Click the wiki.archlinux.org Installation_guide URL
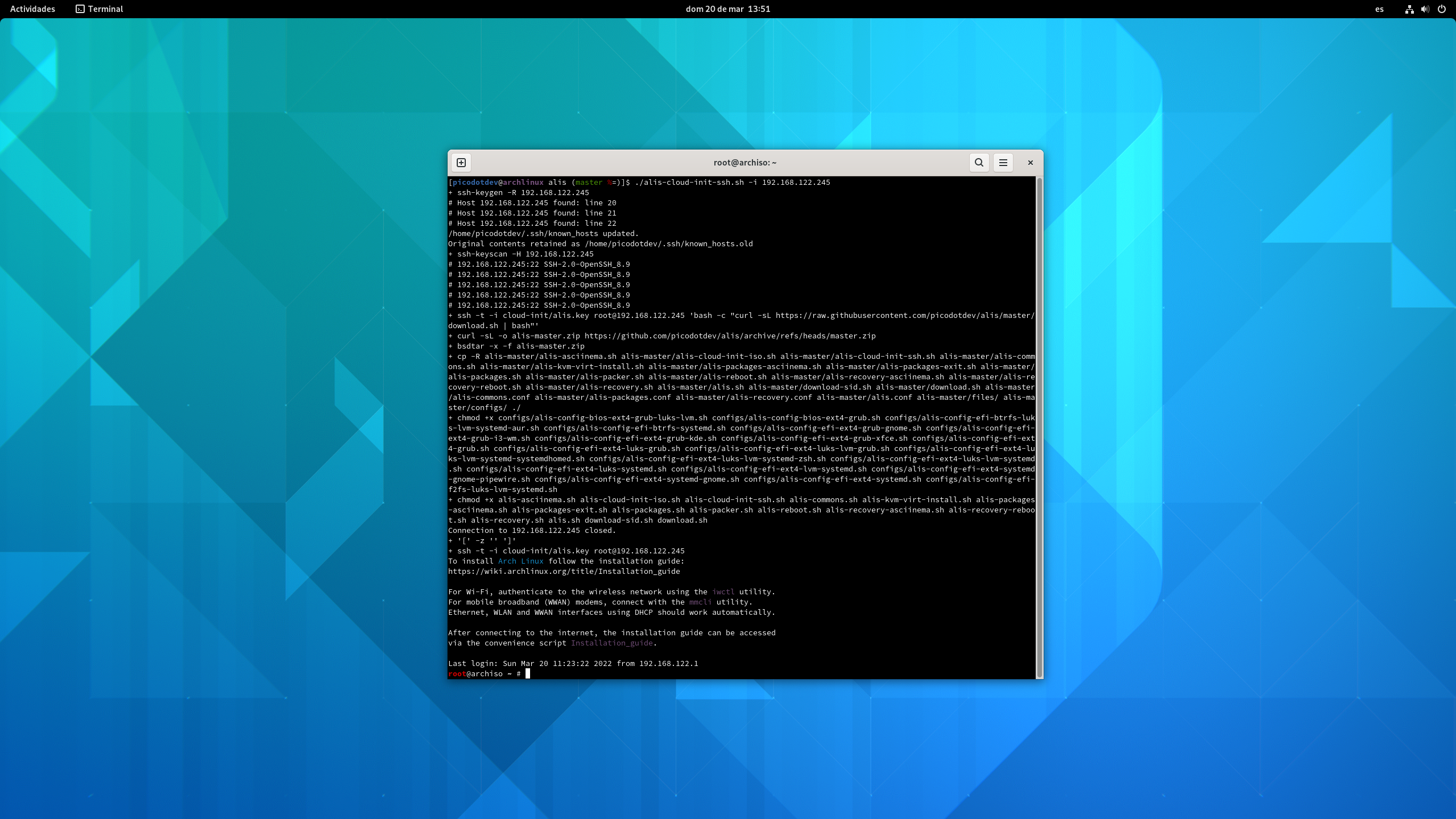 tap(564, 571)
